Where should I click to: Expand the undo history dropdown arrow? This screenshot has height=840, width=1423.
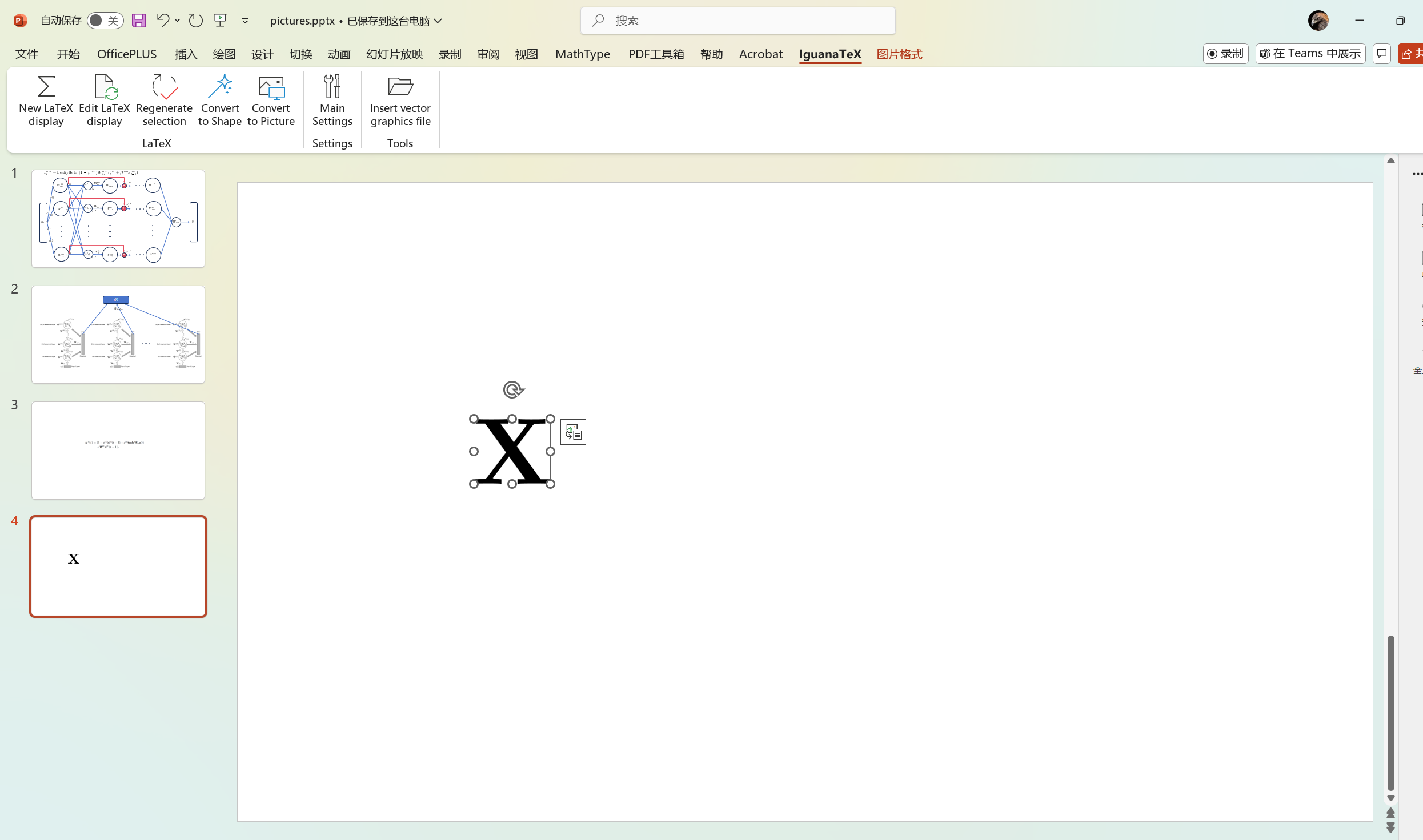[178, 21]
